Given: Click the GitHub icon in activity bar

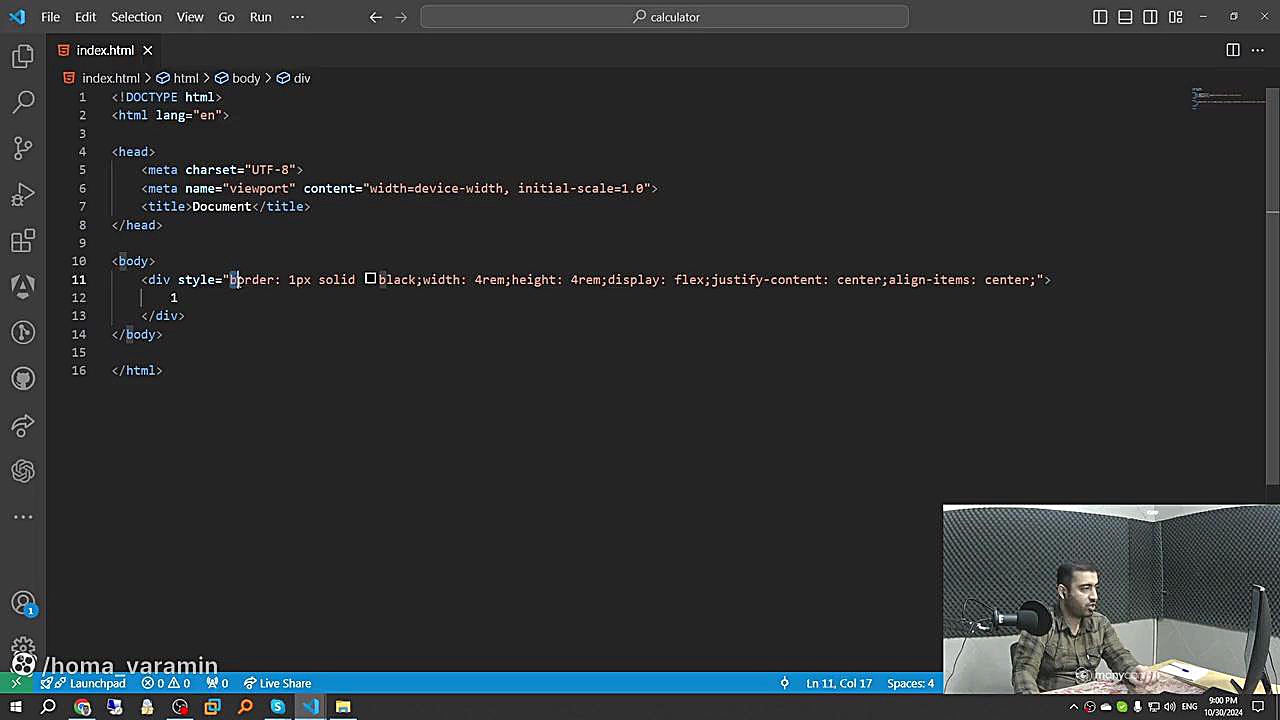Looking at the screenshot, I should tap(23, 378).
